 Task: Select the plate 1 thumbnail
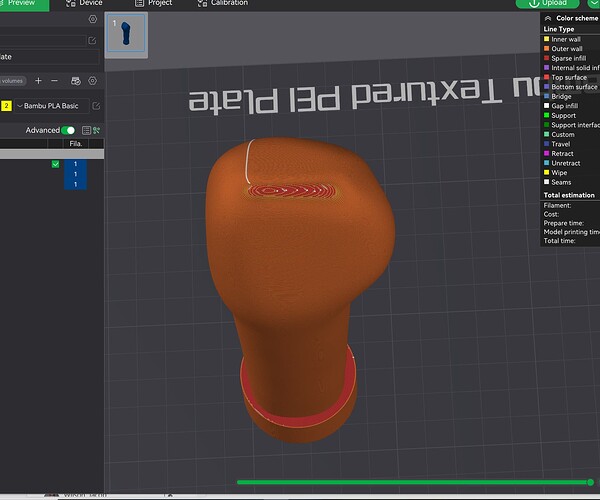point(126,33)
